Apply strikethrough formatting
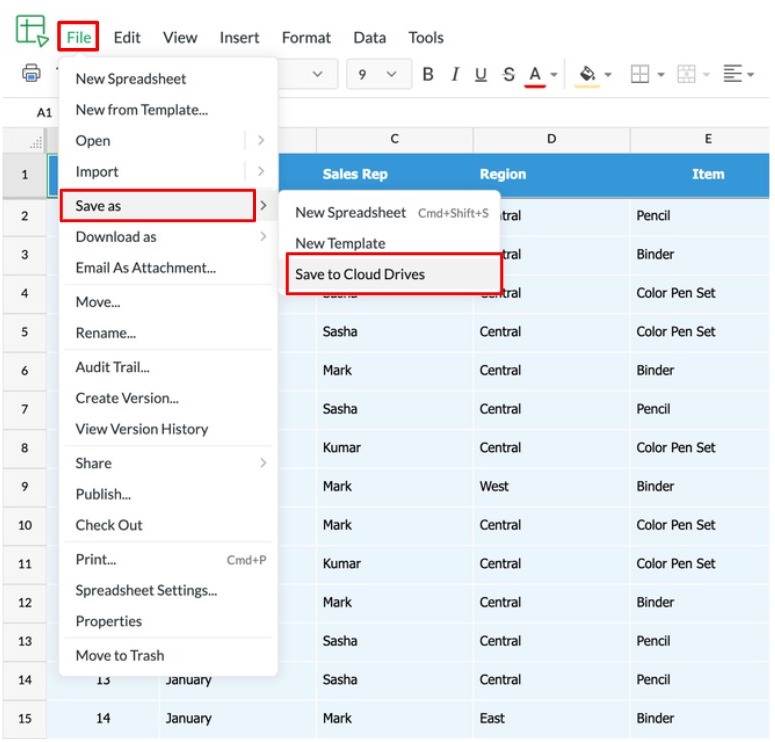This screenshot has height=742, width=775. [x=508, y=74]
